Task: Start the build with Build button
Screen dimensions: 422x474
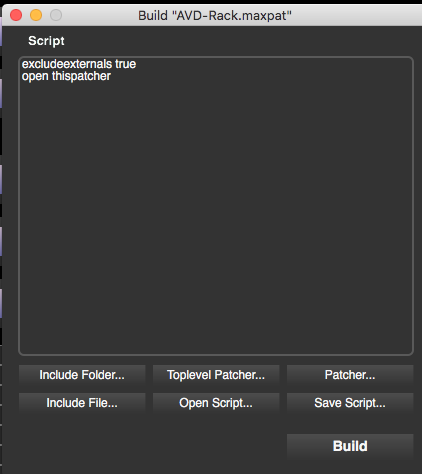Action: [x=350, y=446]
